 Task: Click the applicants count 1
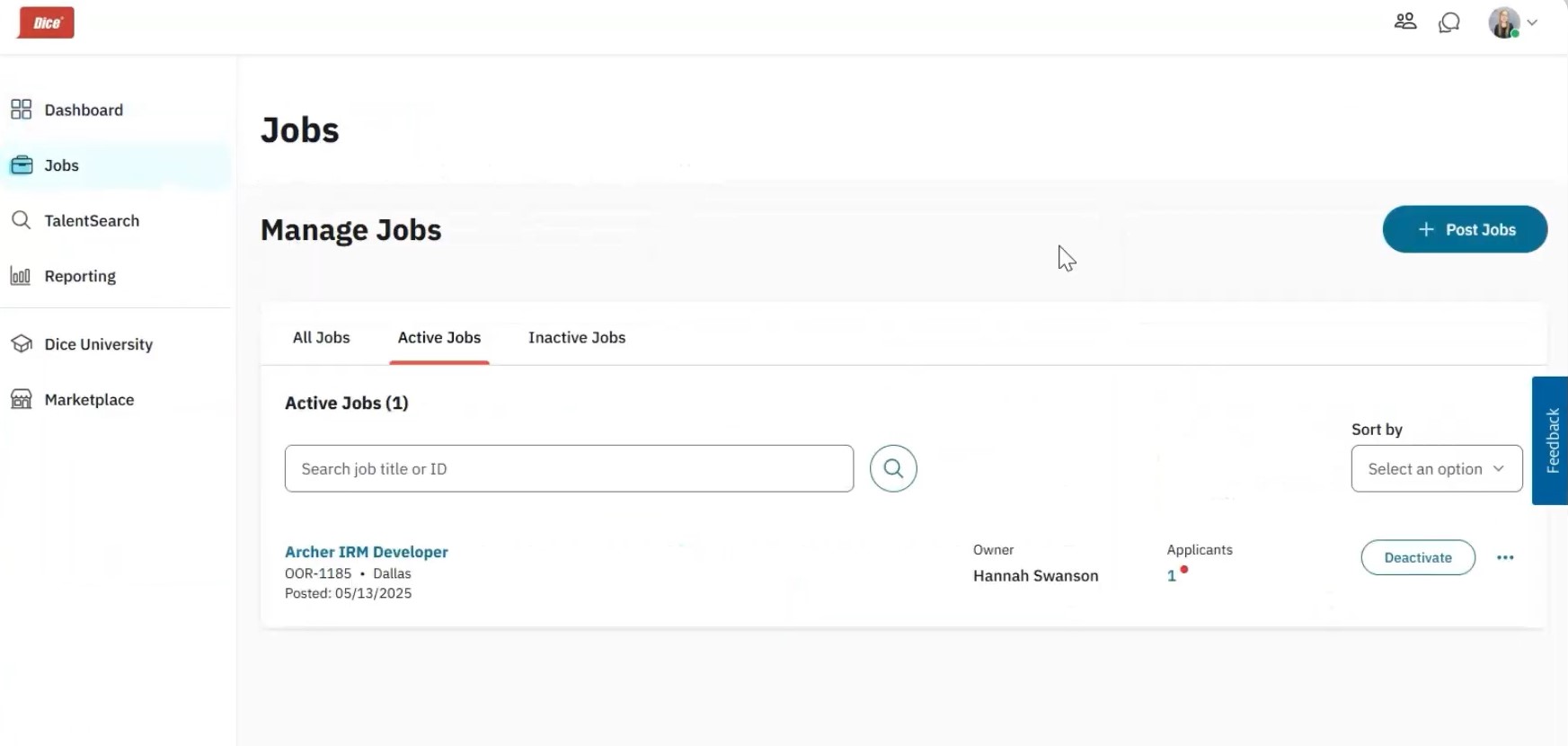click(1172, 576)
